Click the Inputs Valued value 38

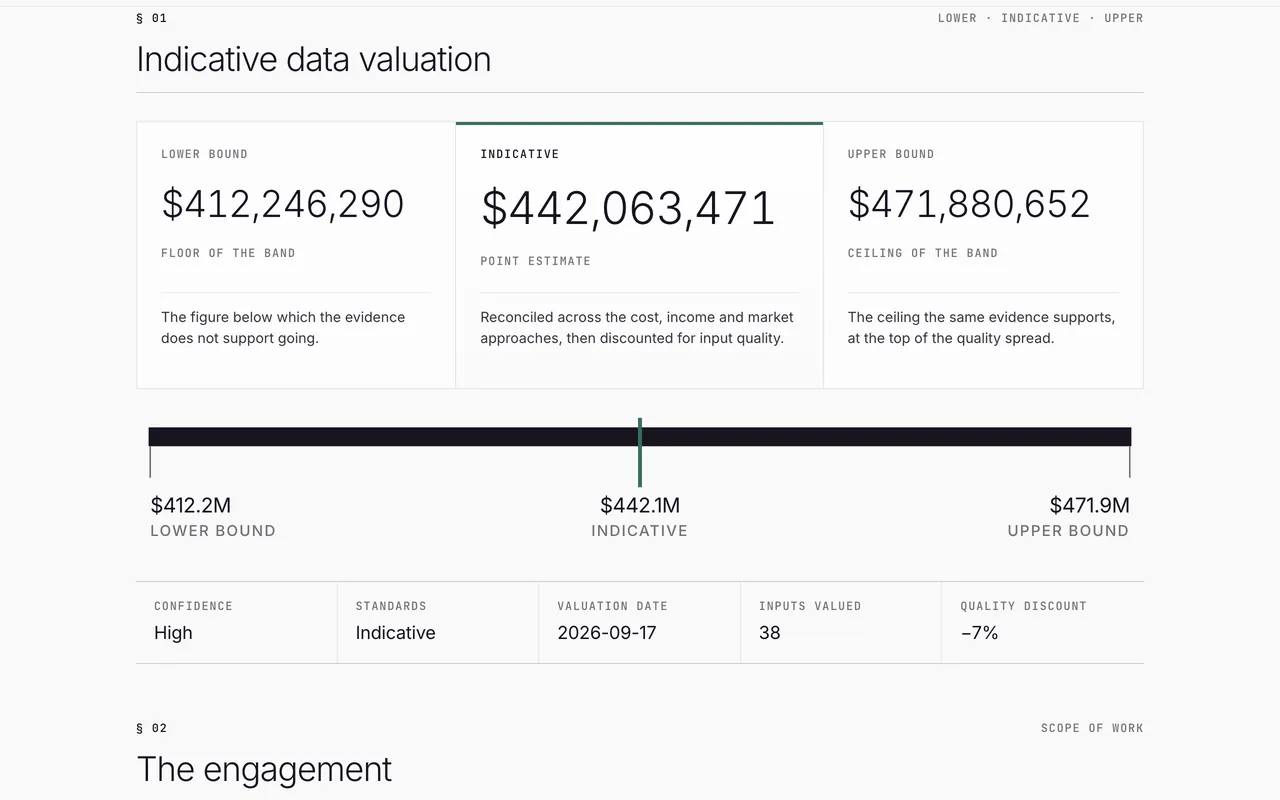[x=770, y=633]
